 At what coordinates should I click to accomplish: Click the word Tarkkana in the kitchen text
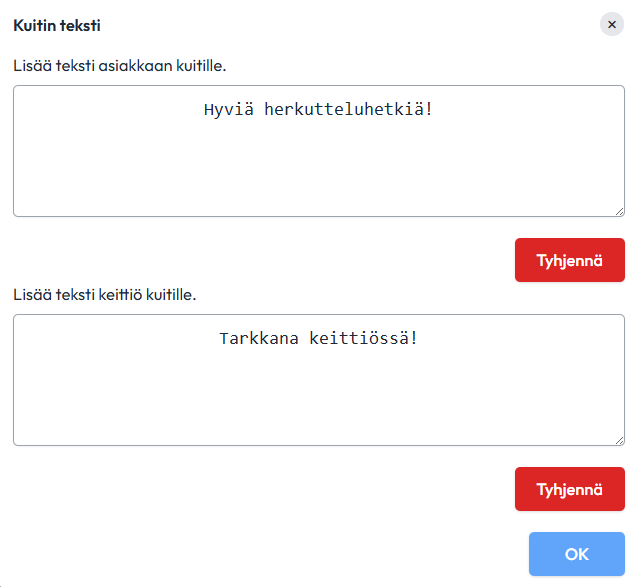259,338
